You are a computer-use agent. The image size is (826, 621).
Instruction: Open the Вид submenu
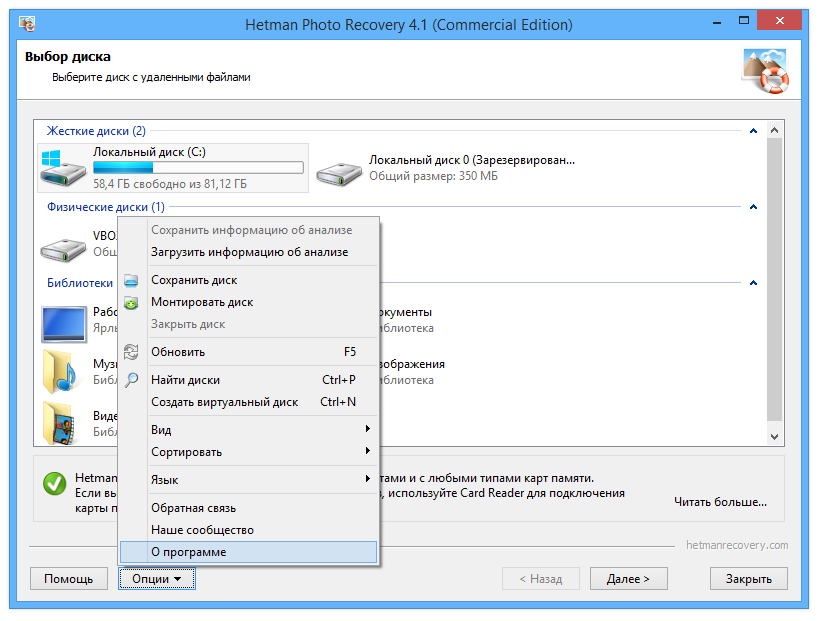(248, 430)
